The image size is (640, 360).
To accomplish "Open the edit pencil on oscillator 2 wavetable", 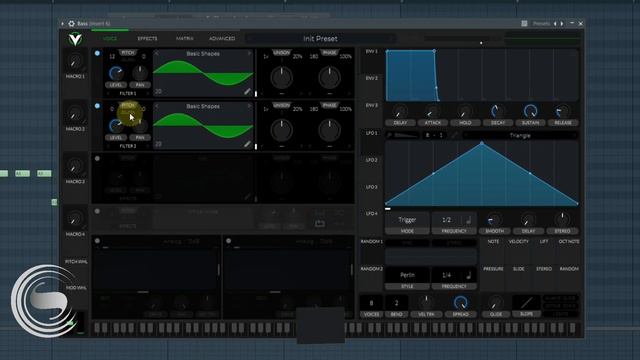I will 247,144.
